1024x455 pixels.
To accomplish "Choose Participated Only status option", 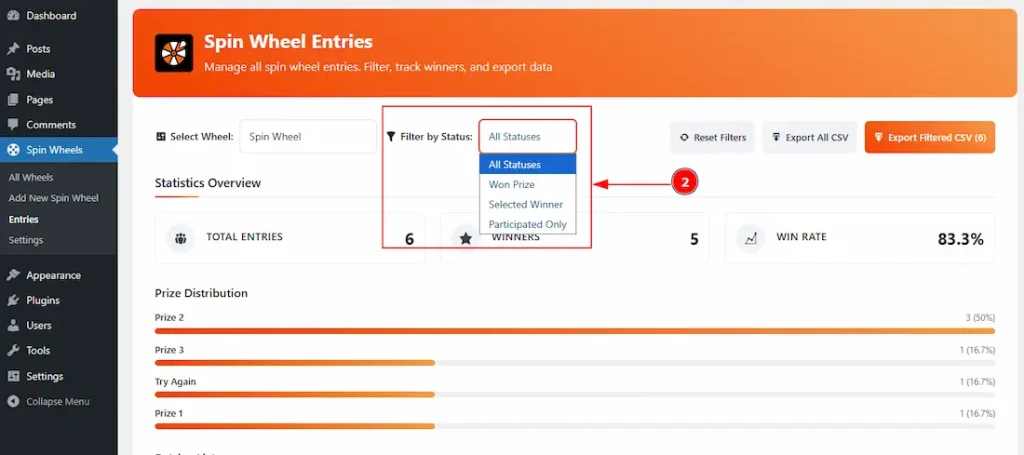I will pos(527,225).
